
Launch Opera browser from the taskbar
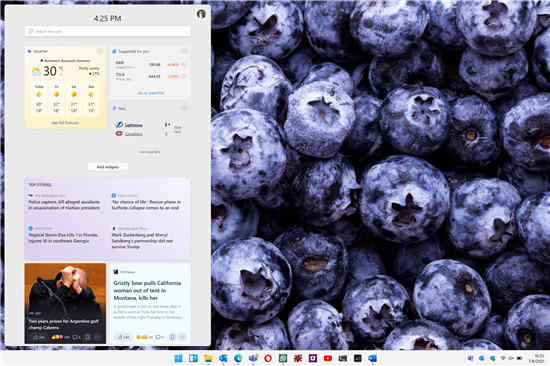(268, 358)
